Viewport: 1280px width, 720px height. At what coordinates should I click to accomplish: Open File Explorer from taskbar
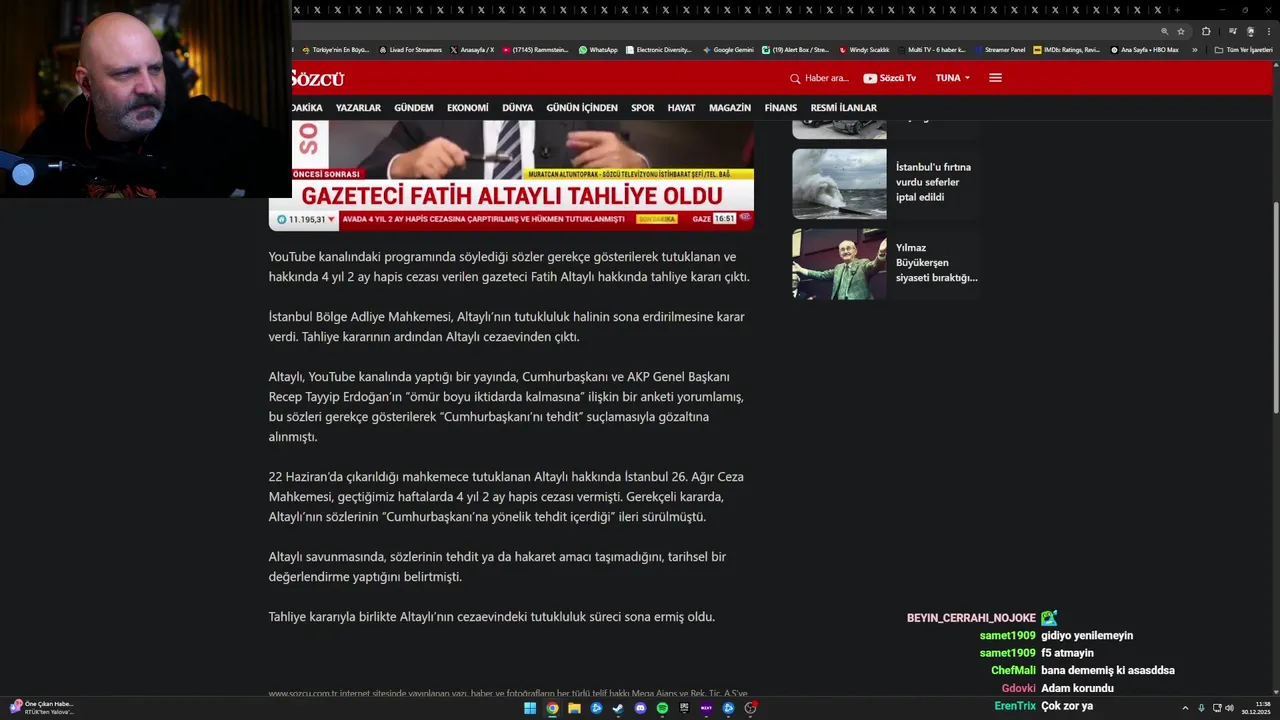(x=574, y=708)
